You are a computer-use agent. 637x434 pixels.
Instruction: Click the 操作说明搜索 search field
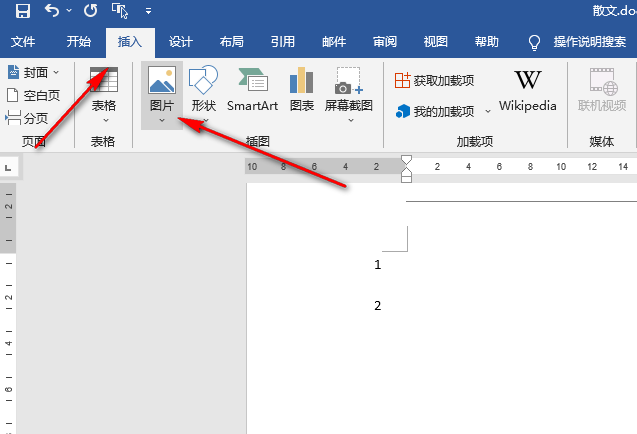tap(590, 42)
